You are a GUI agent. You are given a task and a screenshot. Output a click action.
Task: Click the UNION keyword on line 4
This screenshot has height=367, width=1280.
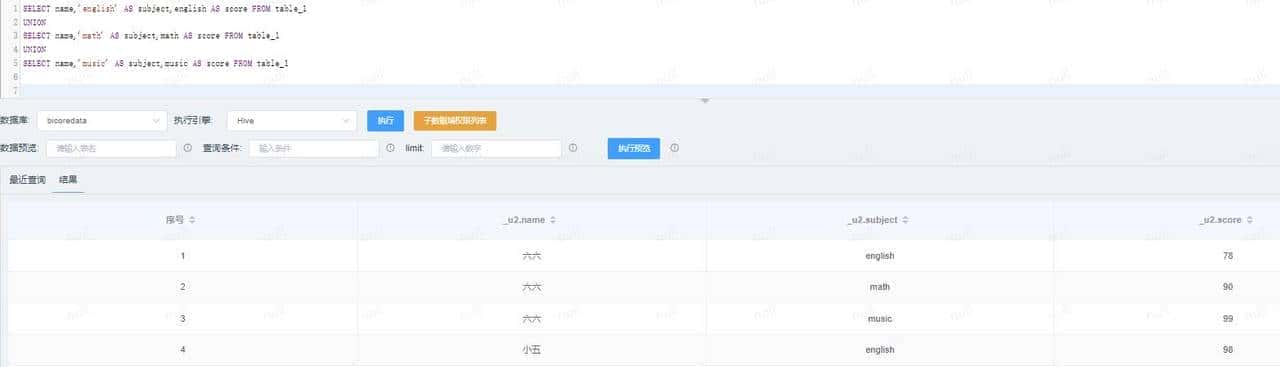coord(35,49)
